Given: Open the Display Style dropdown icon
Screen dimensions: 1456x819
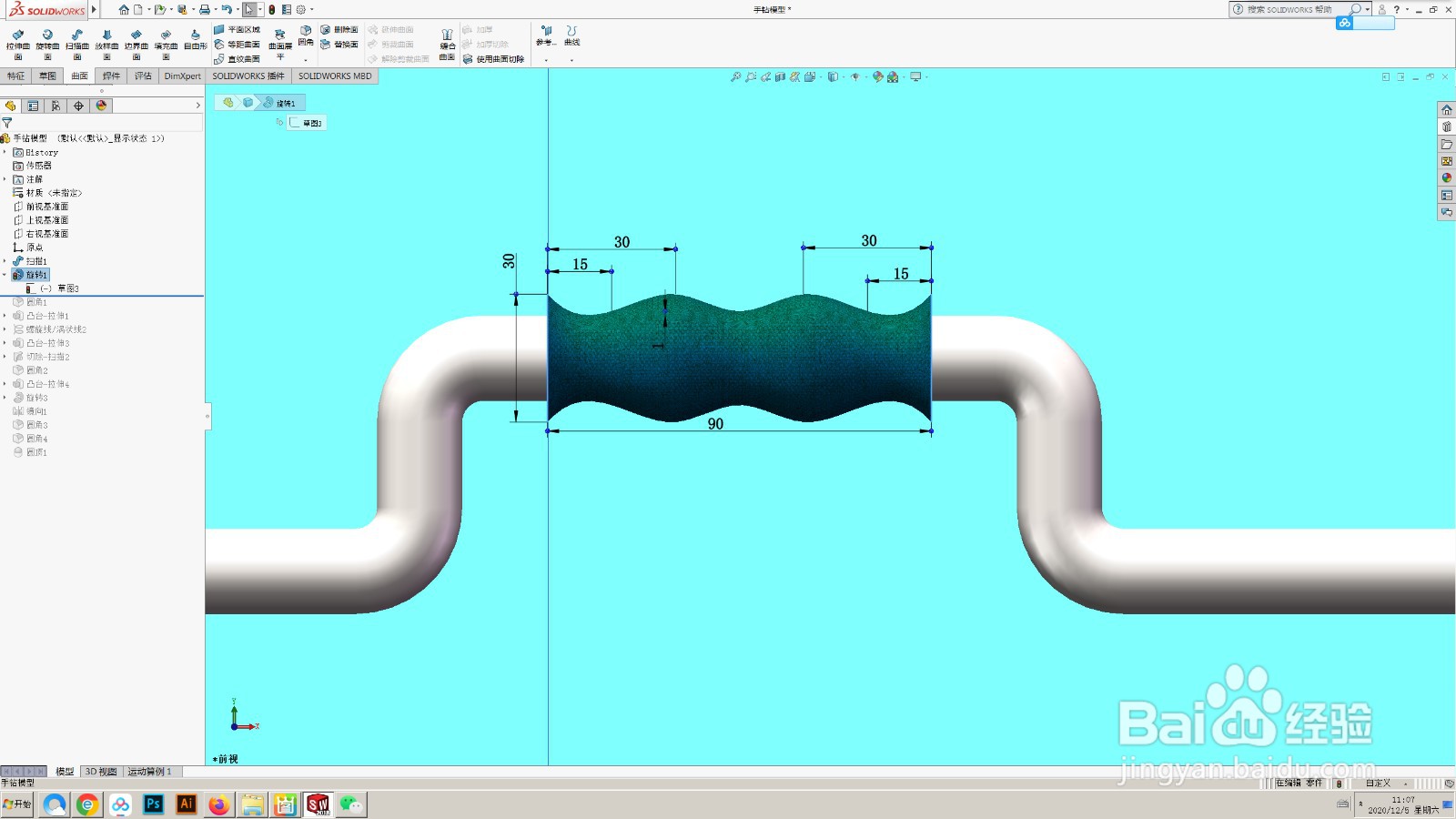Looking at the screenshot, I should click(833, 77).
